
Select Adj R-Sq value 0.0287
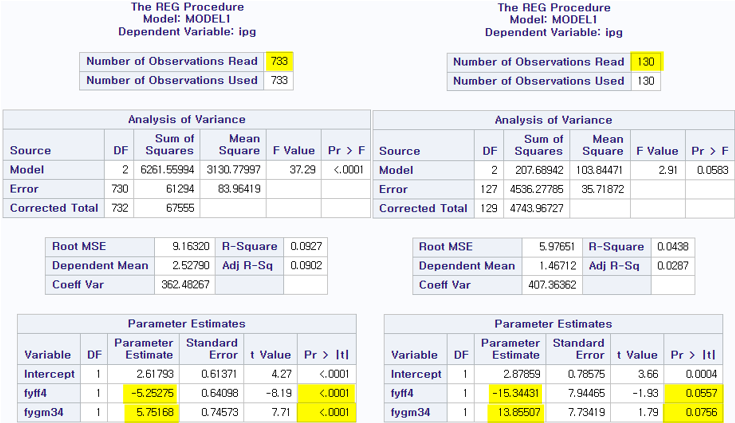[x=673, y=266]
